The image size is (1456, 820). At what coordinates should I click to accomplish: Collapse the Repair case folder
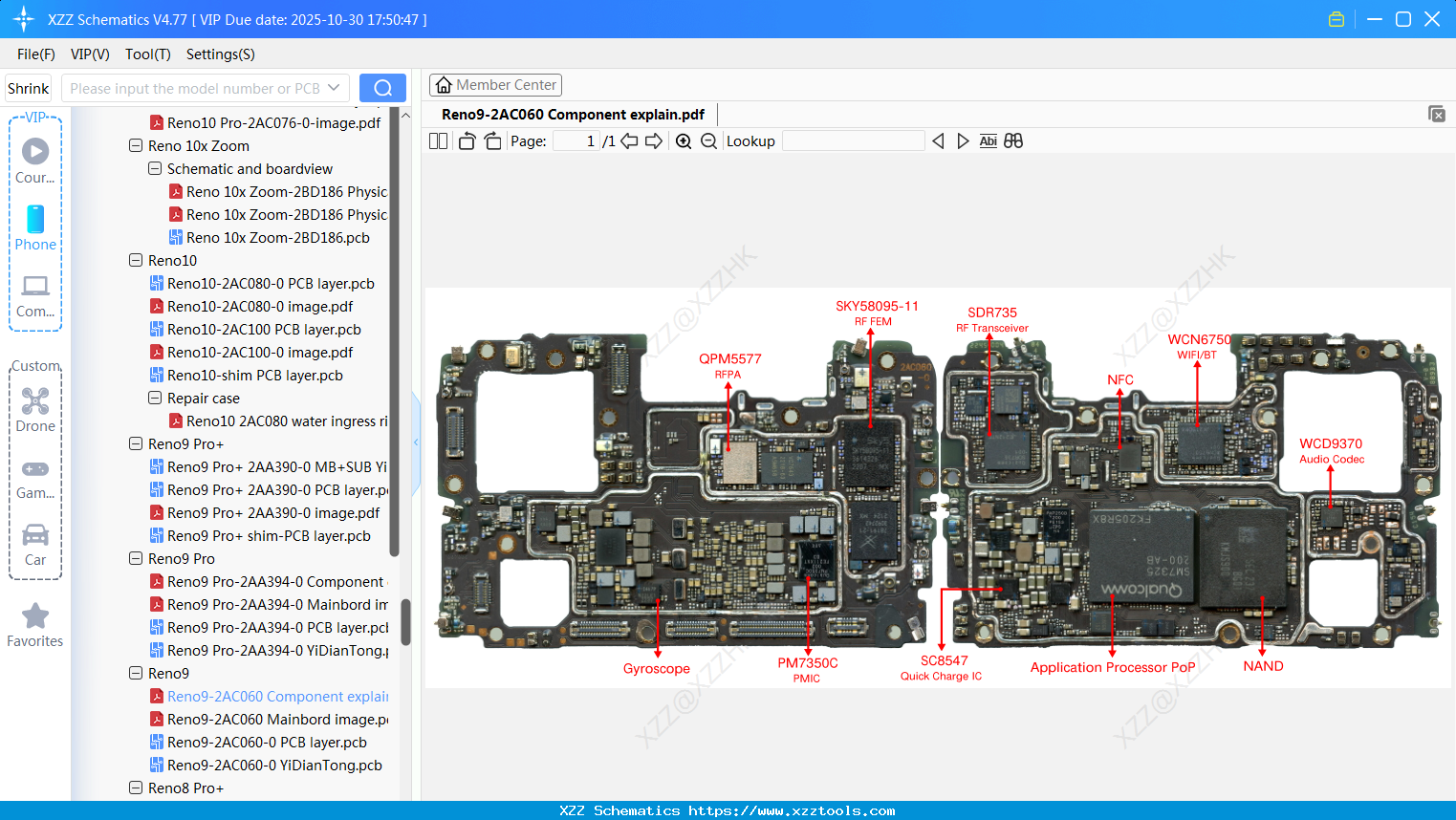[155, 399]
